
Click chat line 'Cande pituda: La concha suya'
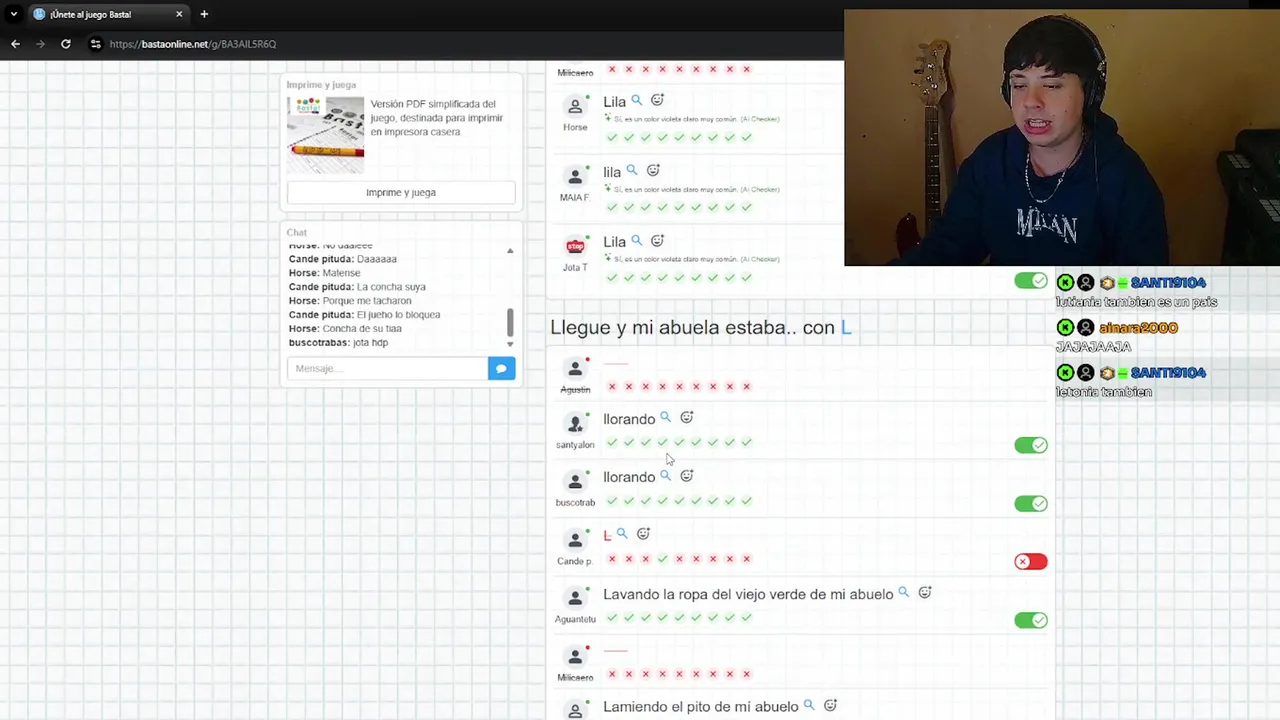click(357, 287)
